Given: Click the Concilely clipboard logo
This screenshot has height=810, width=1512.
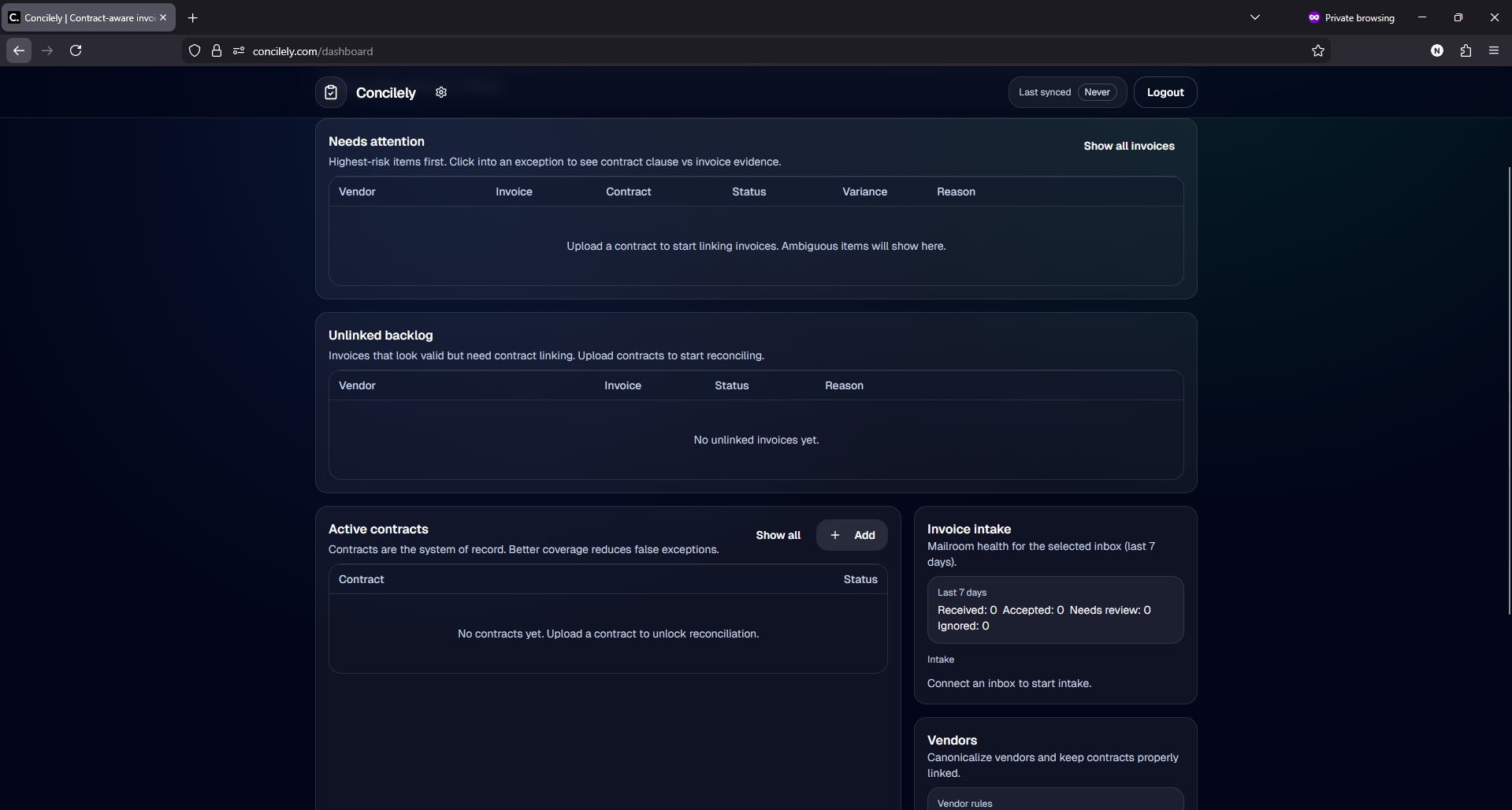Looking at the screenshot, I should 331,92.
